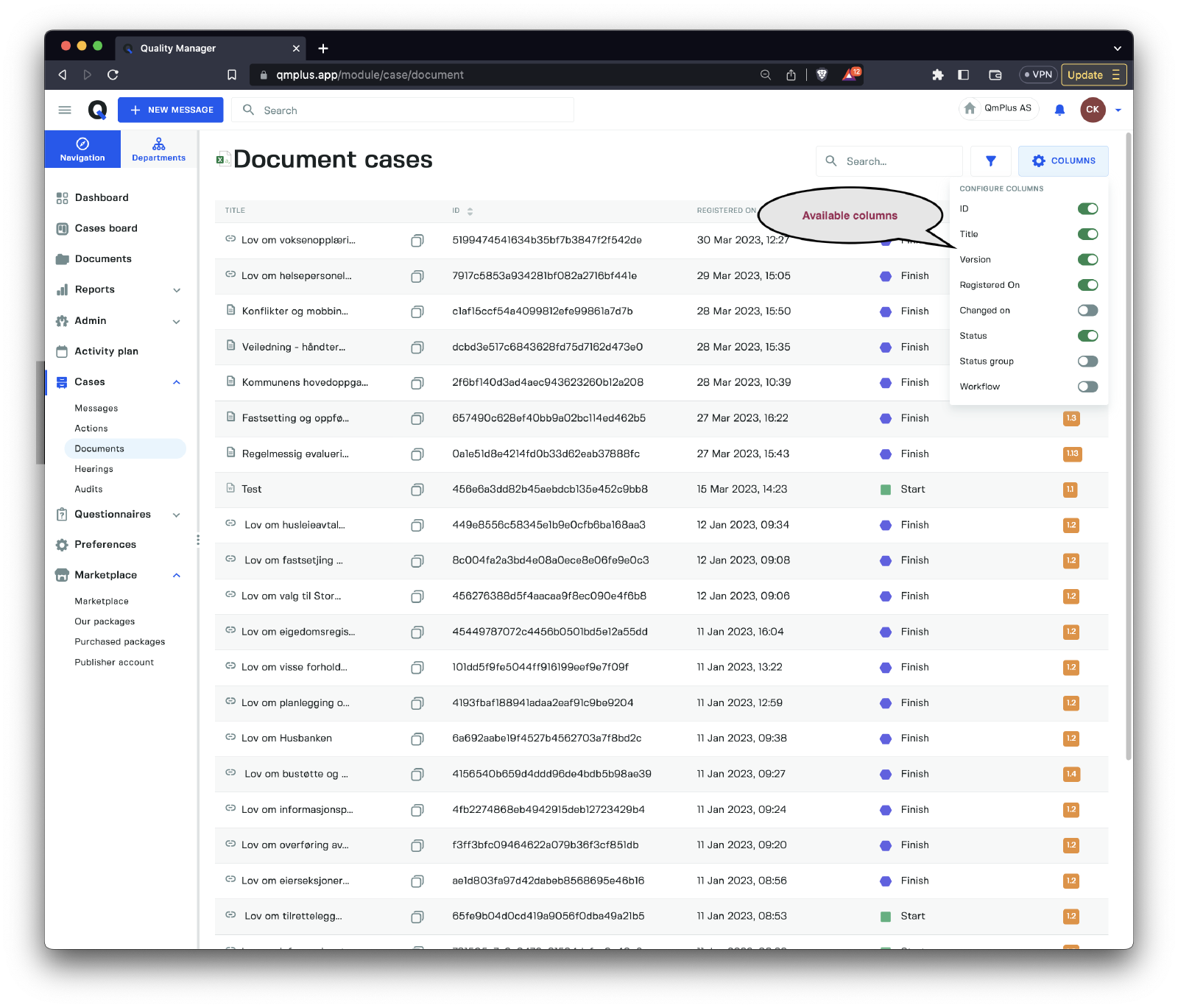
Task: Click the filter funnel icon
Action: pos(990,161)
